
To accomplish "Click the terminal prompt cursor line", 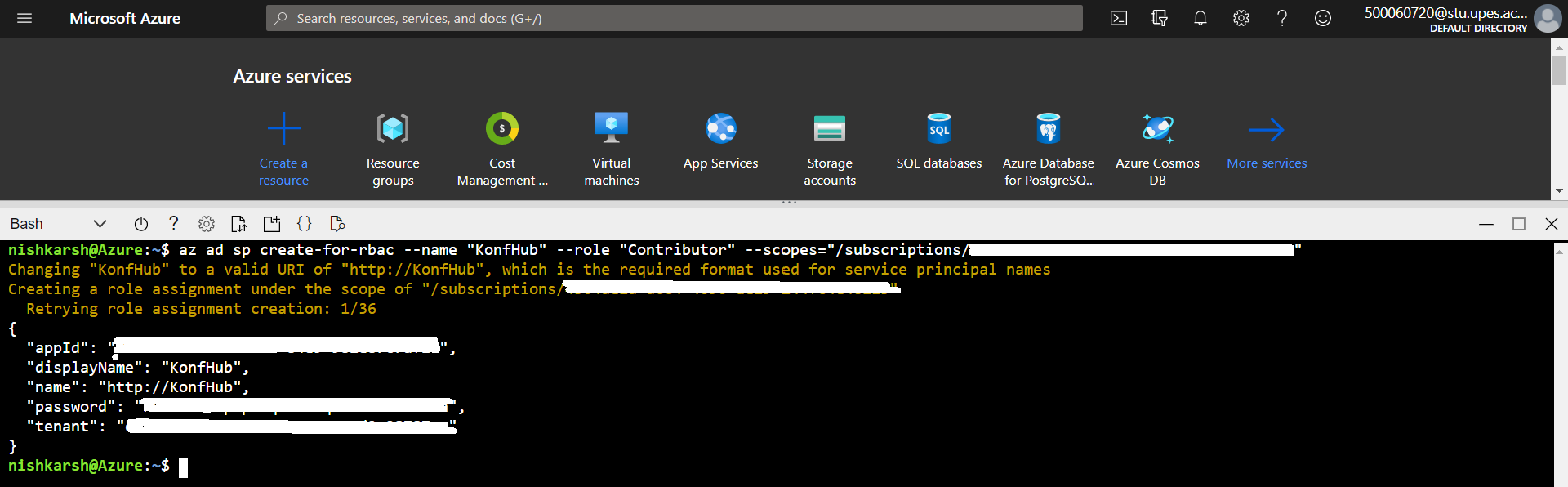I will point(98,466).
